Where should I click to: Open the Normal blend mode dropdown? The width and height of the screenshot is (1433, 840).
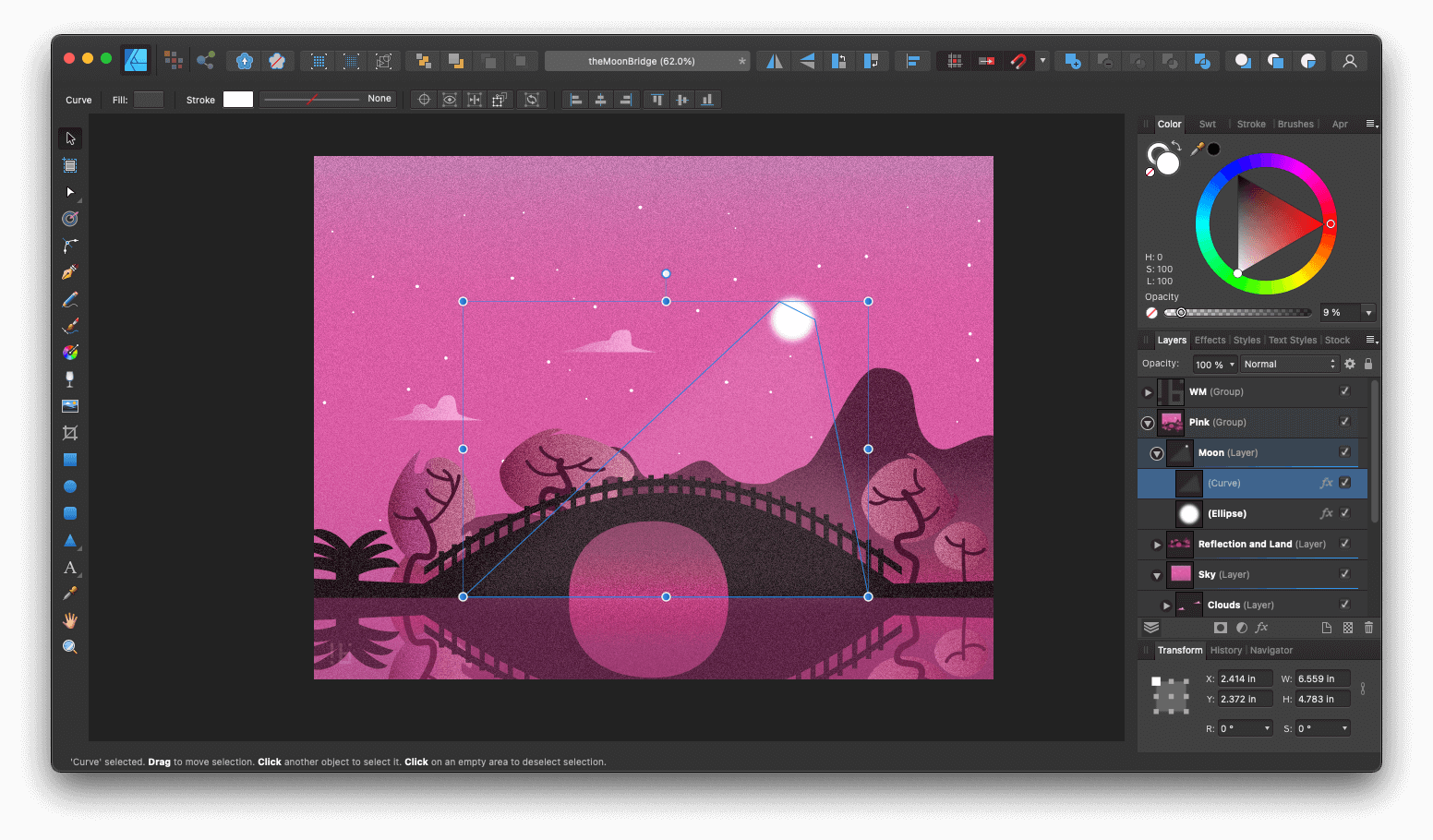[x=1287, y=363]
